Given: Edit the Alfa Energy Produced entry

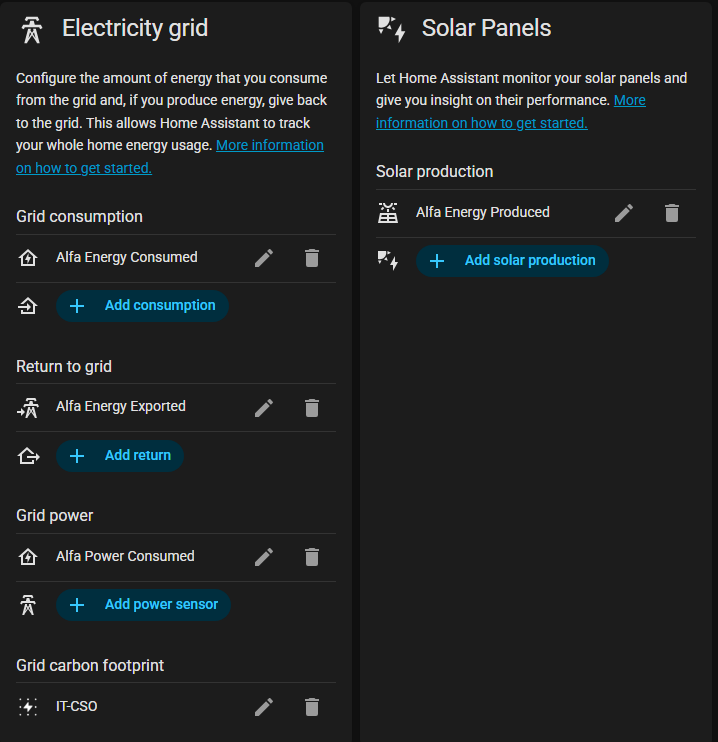Looking at the screenshot, I should pyautogui.click(x=624, y=213).
